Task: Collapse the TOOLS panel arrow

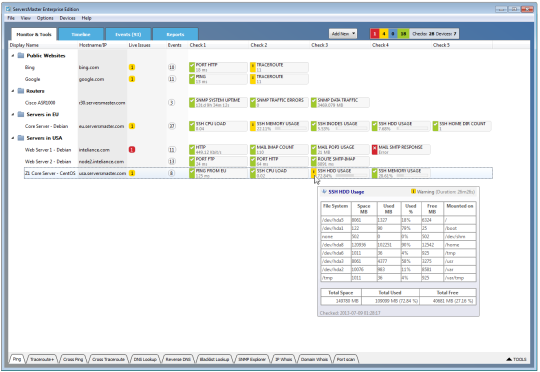Action: [x=509, y=359]
